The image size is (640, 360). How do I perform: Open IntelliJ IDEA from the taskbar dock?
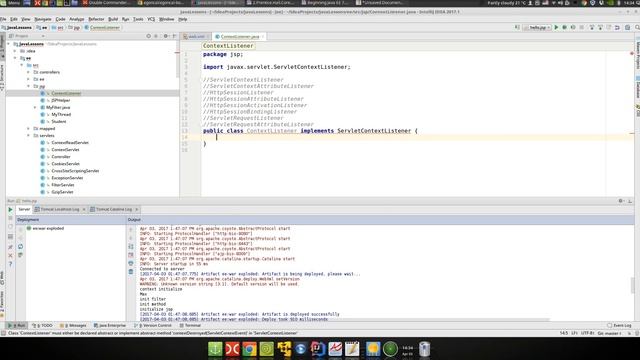(318, 349)
